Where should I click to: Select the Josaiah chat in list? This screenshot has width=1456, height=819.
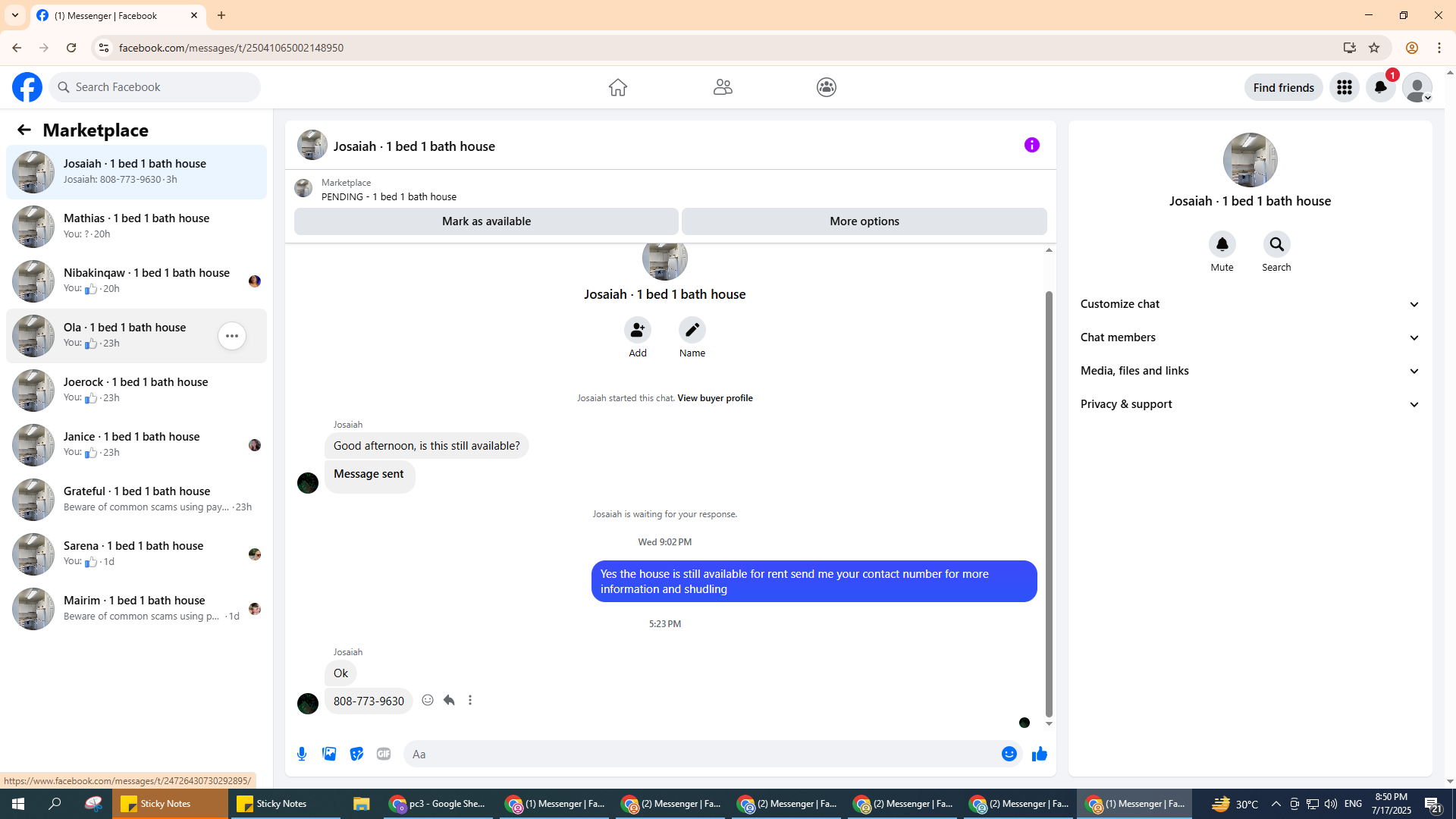pos(136,172)
